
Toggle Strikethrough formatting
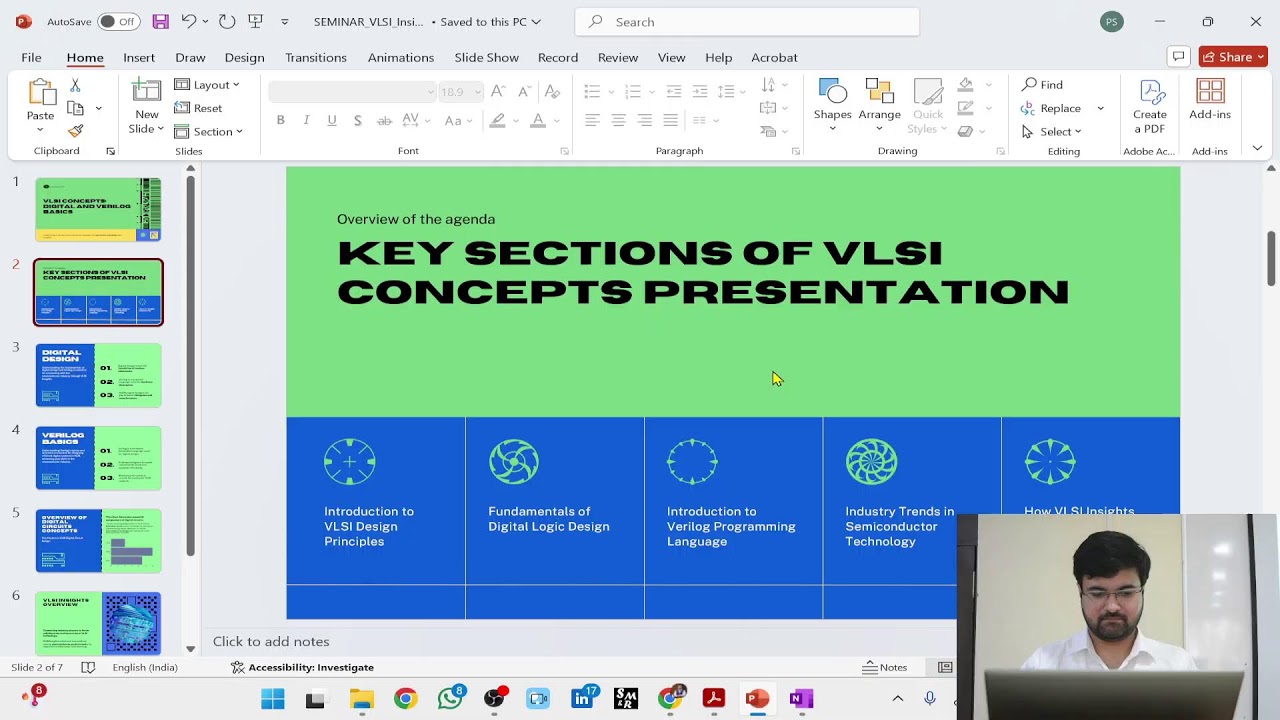point(384,120)
